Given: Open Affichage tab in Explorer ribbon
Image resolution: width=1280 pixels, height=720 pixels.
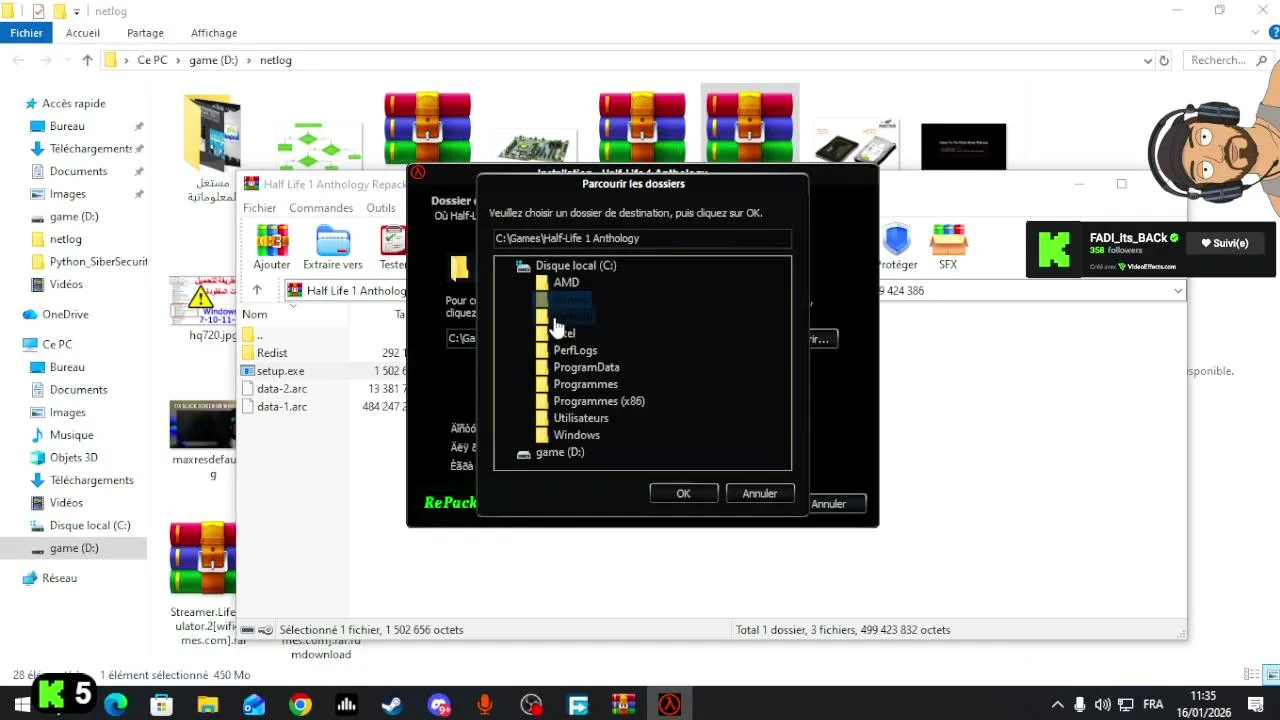Looking at the screenshot, I should pos(214,33).
